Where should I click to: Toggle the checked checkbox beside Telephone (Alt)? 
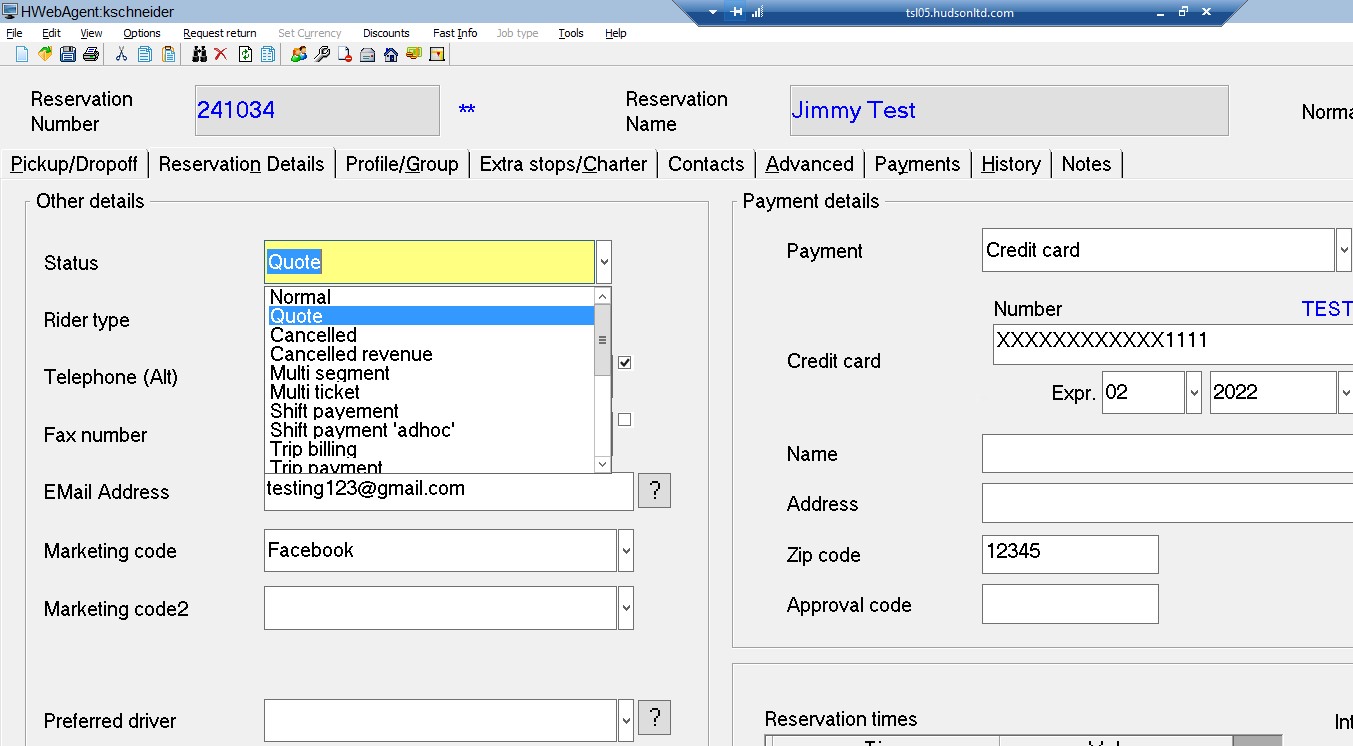[625, 363]
